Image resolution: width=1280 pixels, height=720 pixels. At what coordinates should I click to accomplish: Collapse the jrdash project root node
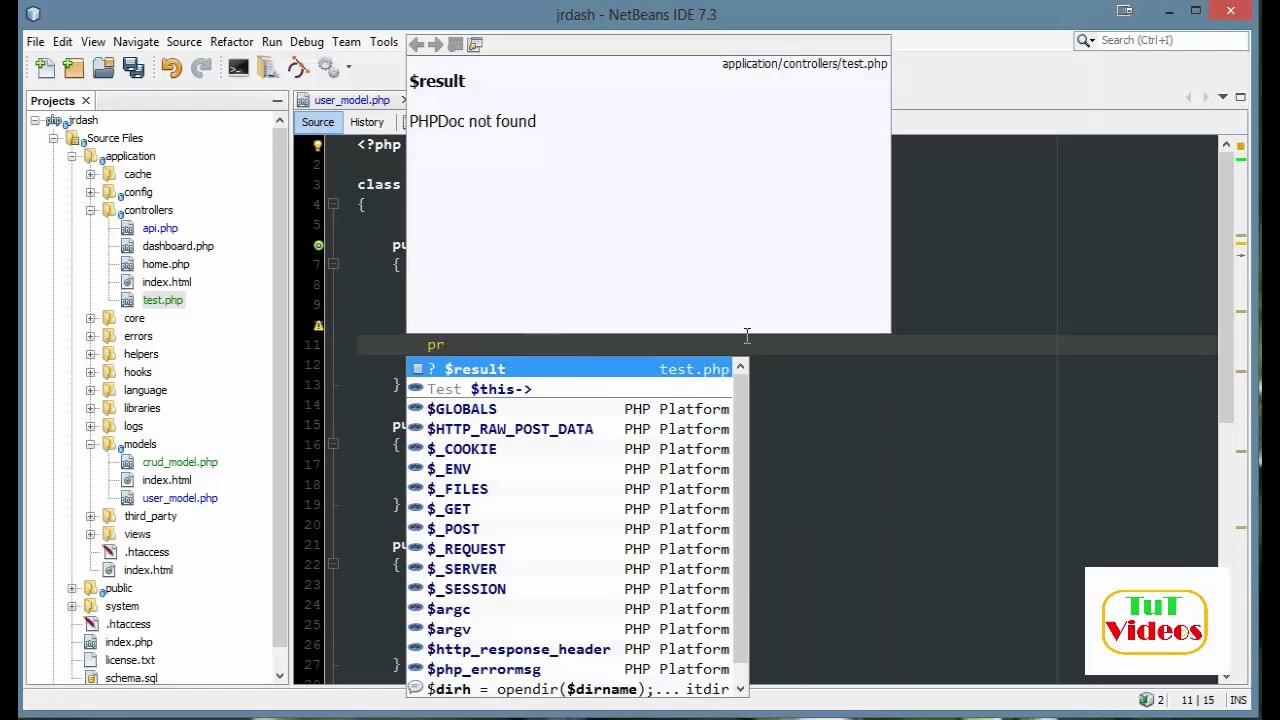35,120
